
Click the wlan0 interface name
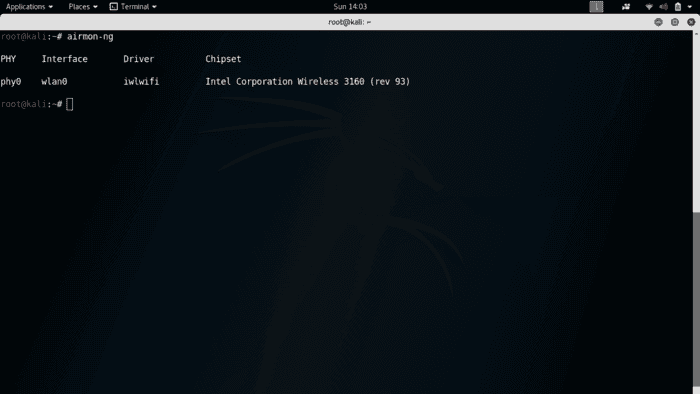click(x=54, y=82)
